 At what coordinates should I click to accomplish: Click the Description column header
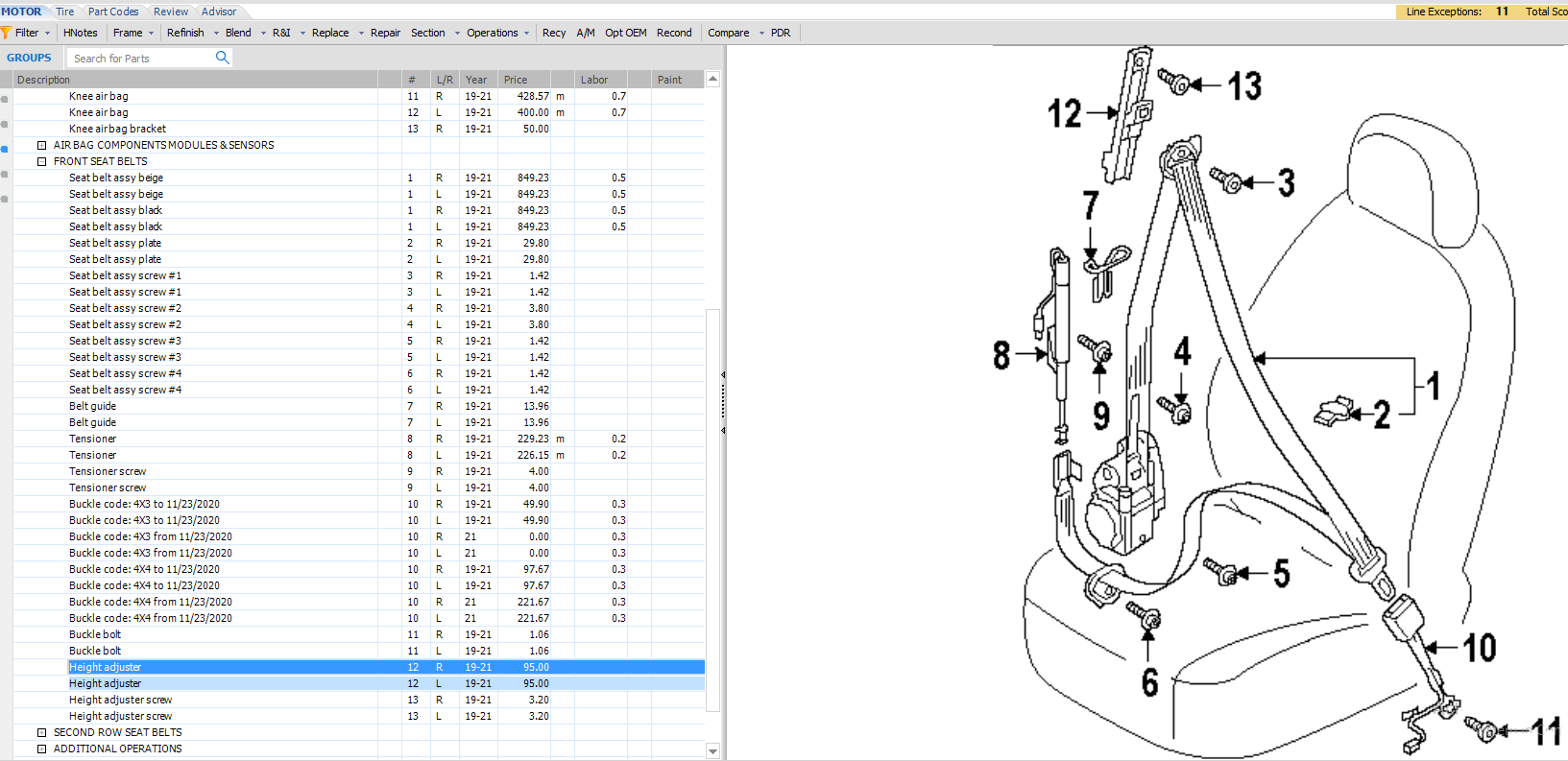pos(195,80)
